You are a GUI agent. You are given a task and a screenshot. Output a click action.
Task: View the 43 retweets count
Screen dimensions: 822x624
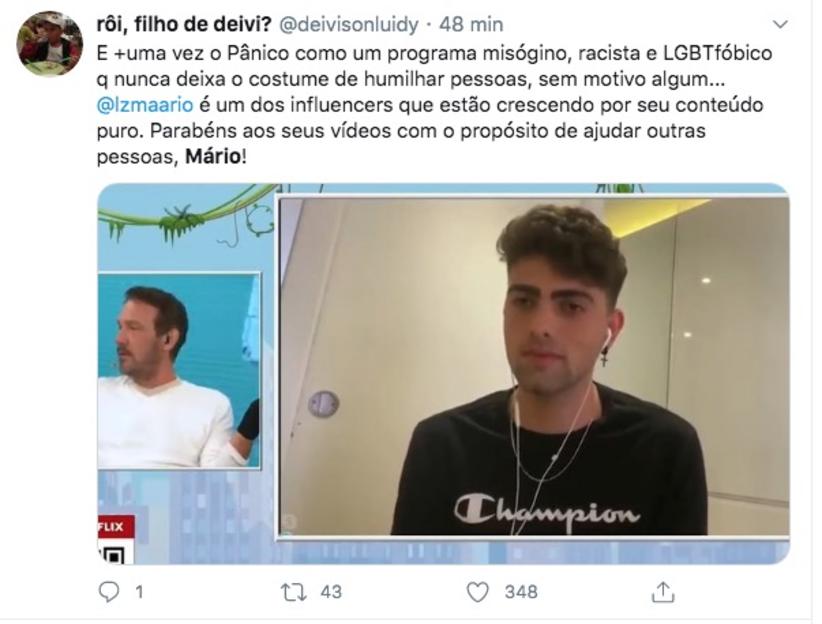(x=331, y=592)
